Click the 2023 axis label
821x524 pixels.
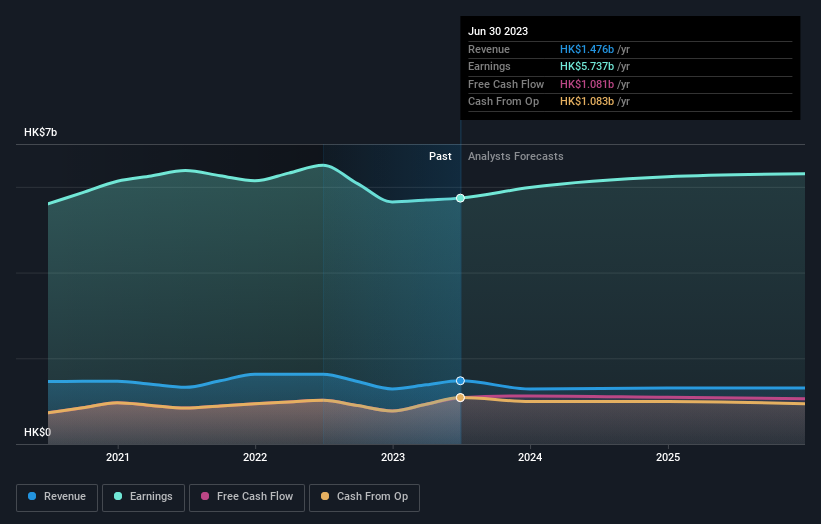pos(393,458)
